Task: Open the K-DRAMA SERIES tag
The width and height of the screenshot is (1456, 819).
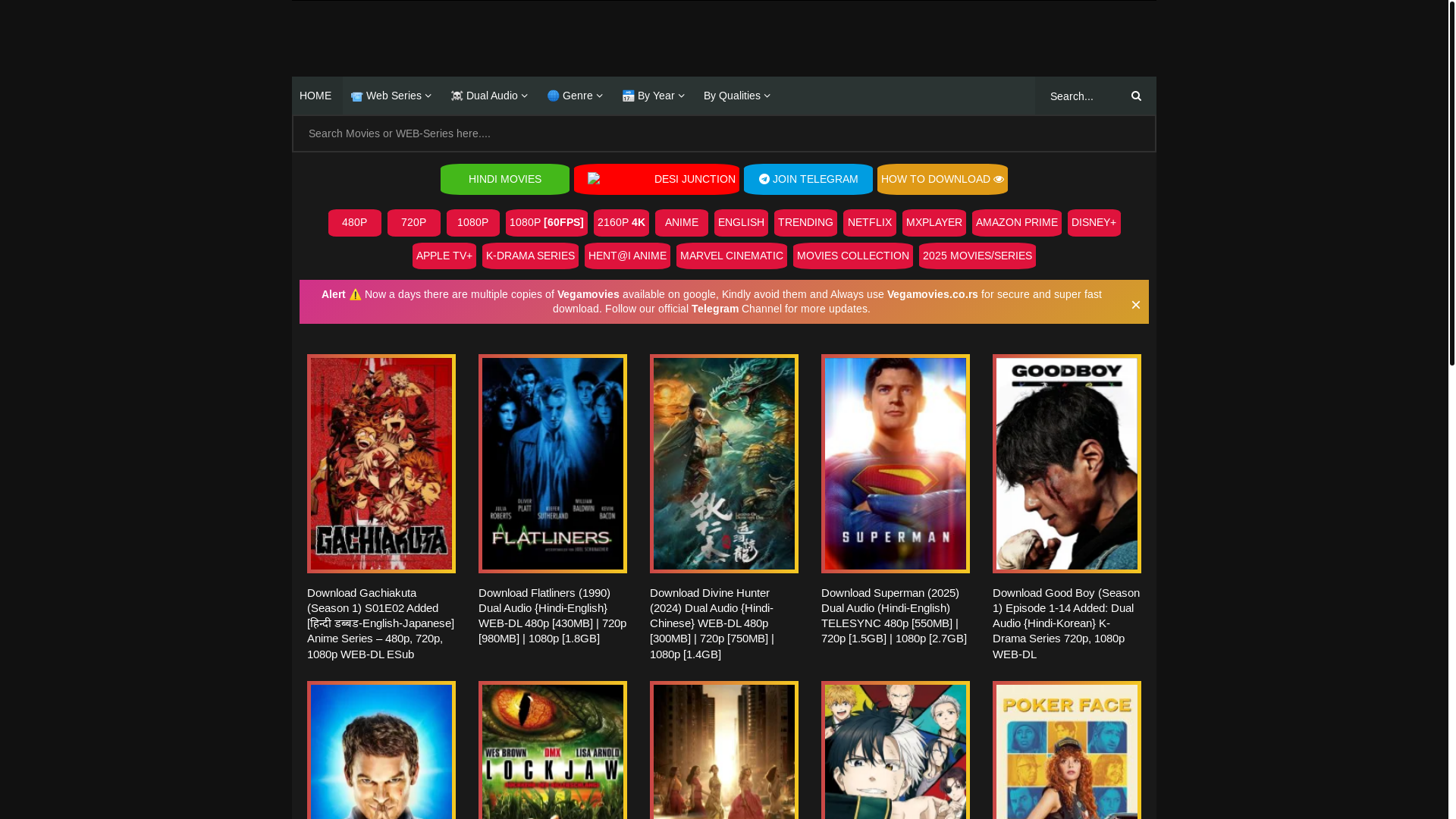Action: tap(530, 256)
